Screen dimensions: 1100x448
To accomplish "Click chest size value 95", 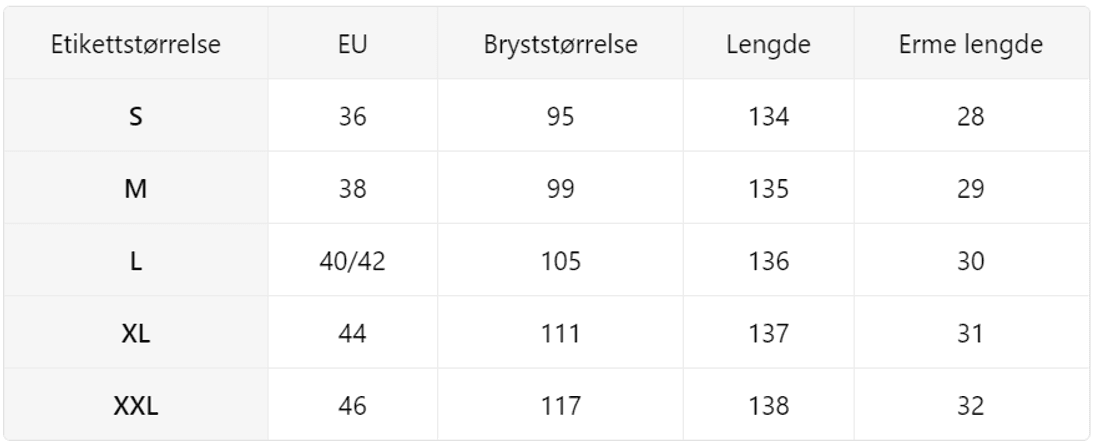I will click(560, 117).
